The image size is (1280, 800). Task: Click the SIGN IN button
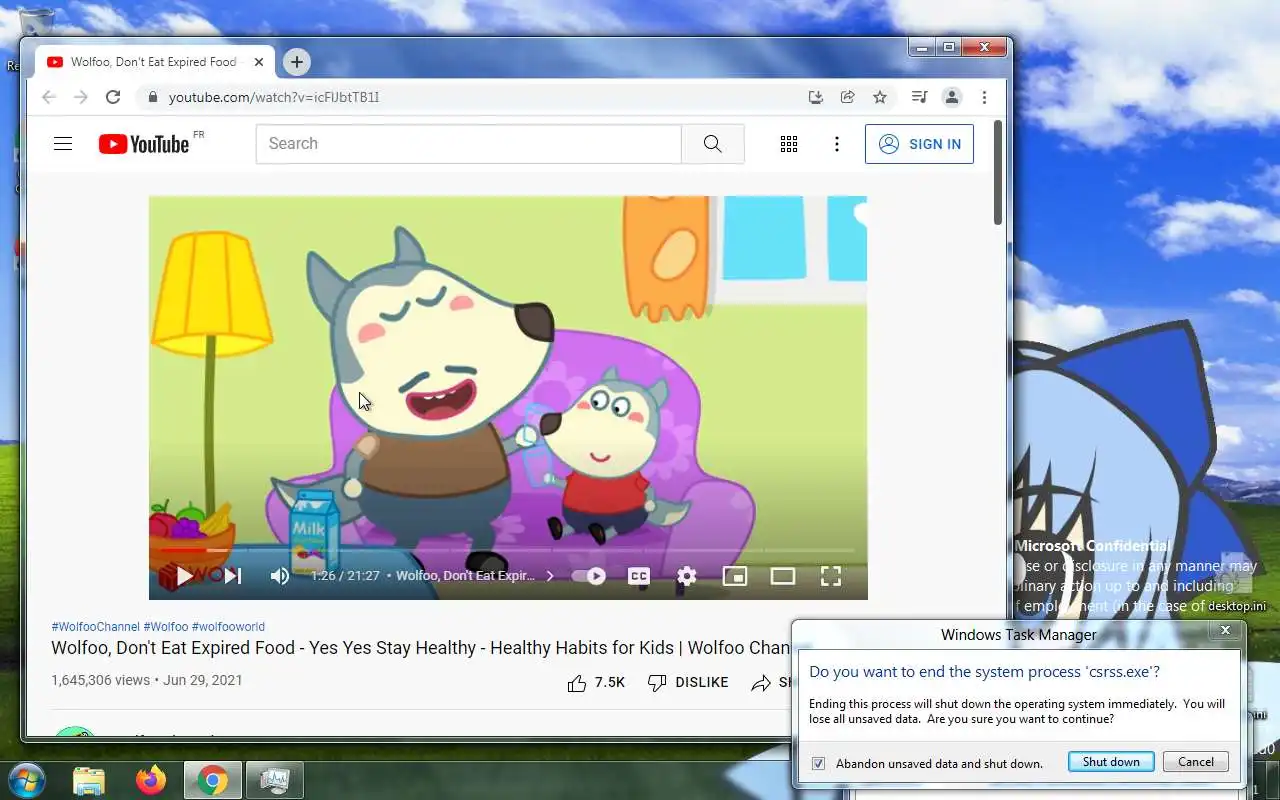point(919,144)
